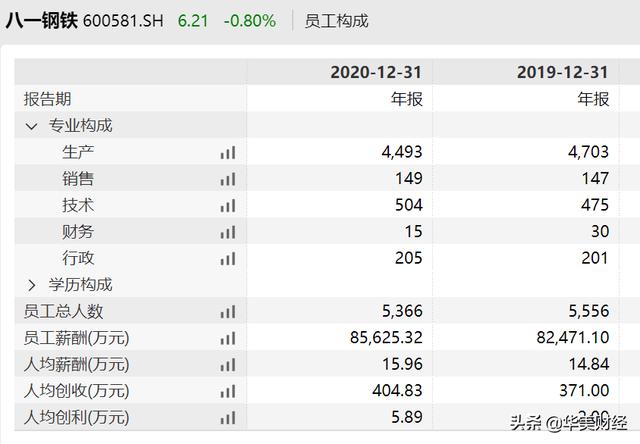Open chart icon for 员工总人数

click(228, 312)
